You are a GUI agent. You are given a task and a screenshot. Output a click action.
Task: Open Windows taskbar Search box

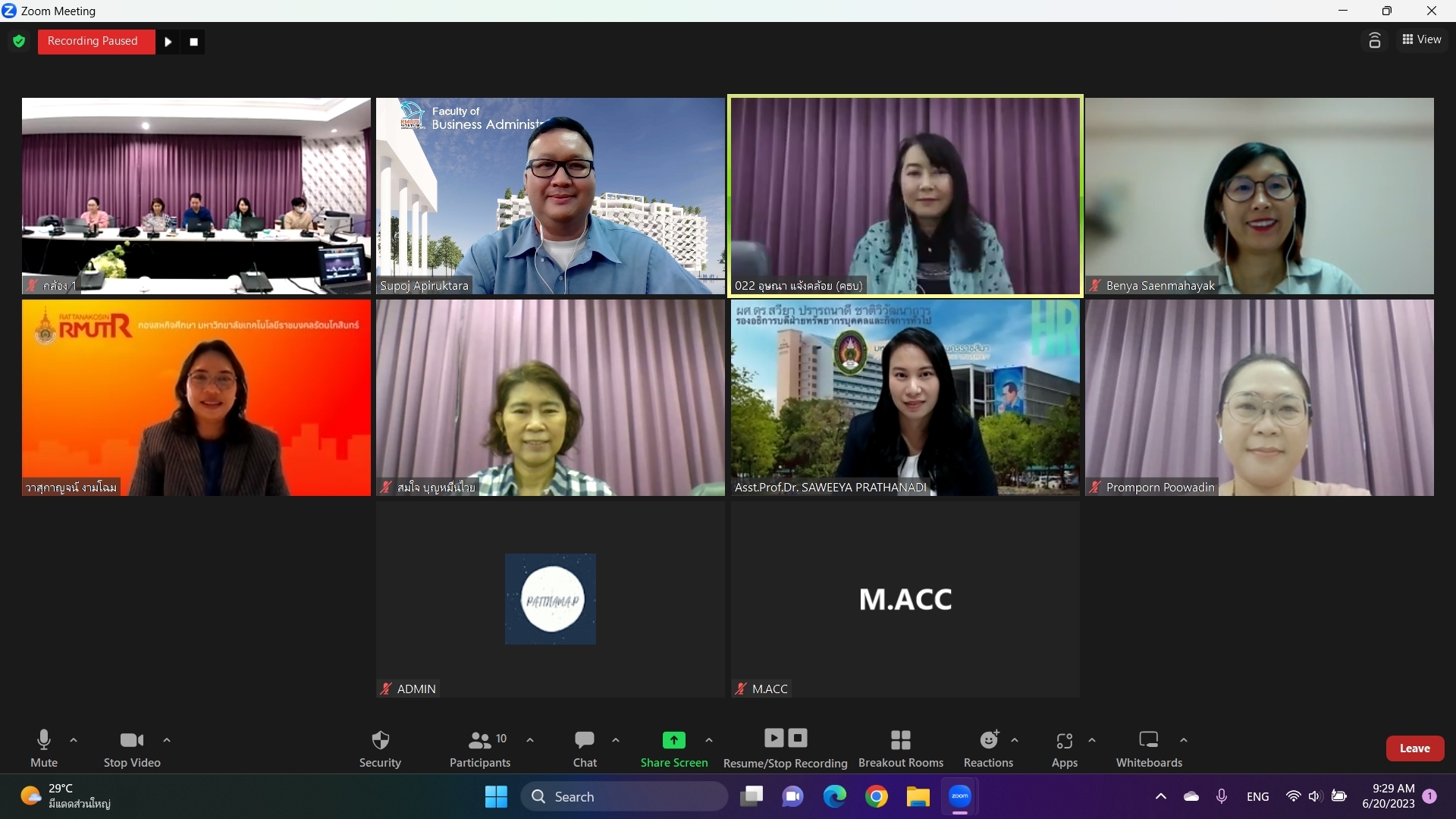point(624,796)
